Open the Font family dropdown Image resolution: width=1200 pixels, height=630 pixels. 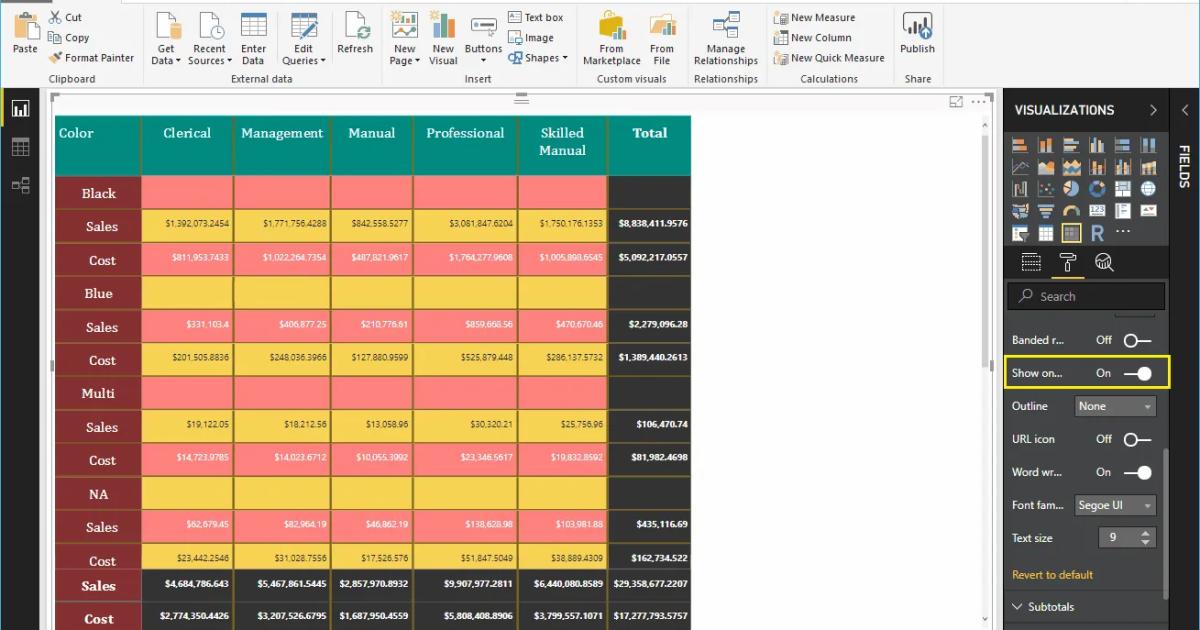pos(1114,505)
